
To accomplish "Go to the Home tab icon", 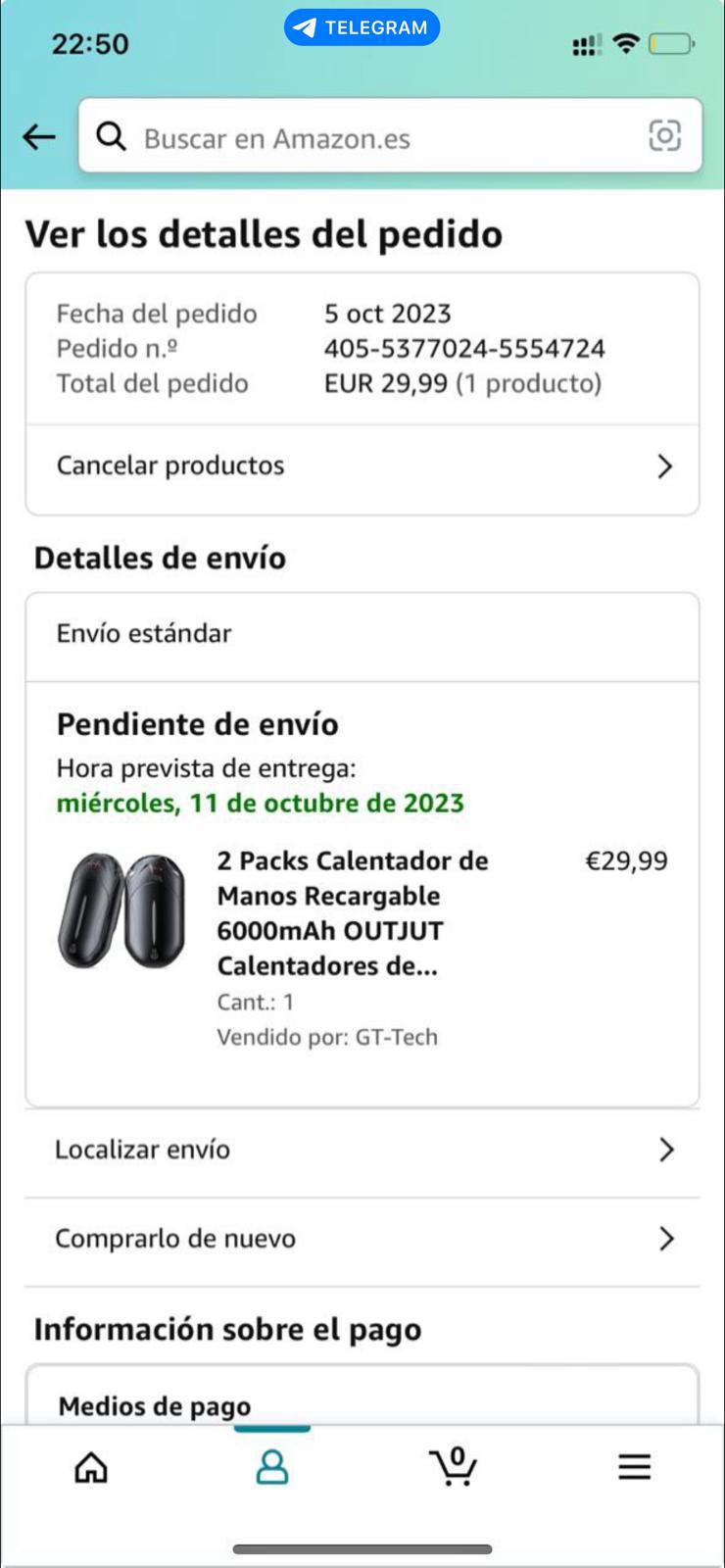I will [x=91, y=1467].
